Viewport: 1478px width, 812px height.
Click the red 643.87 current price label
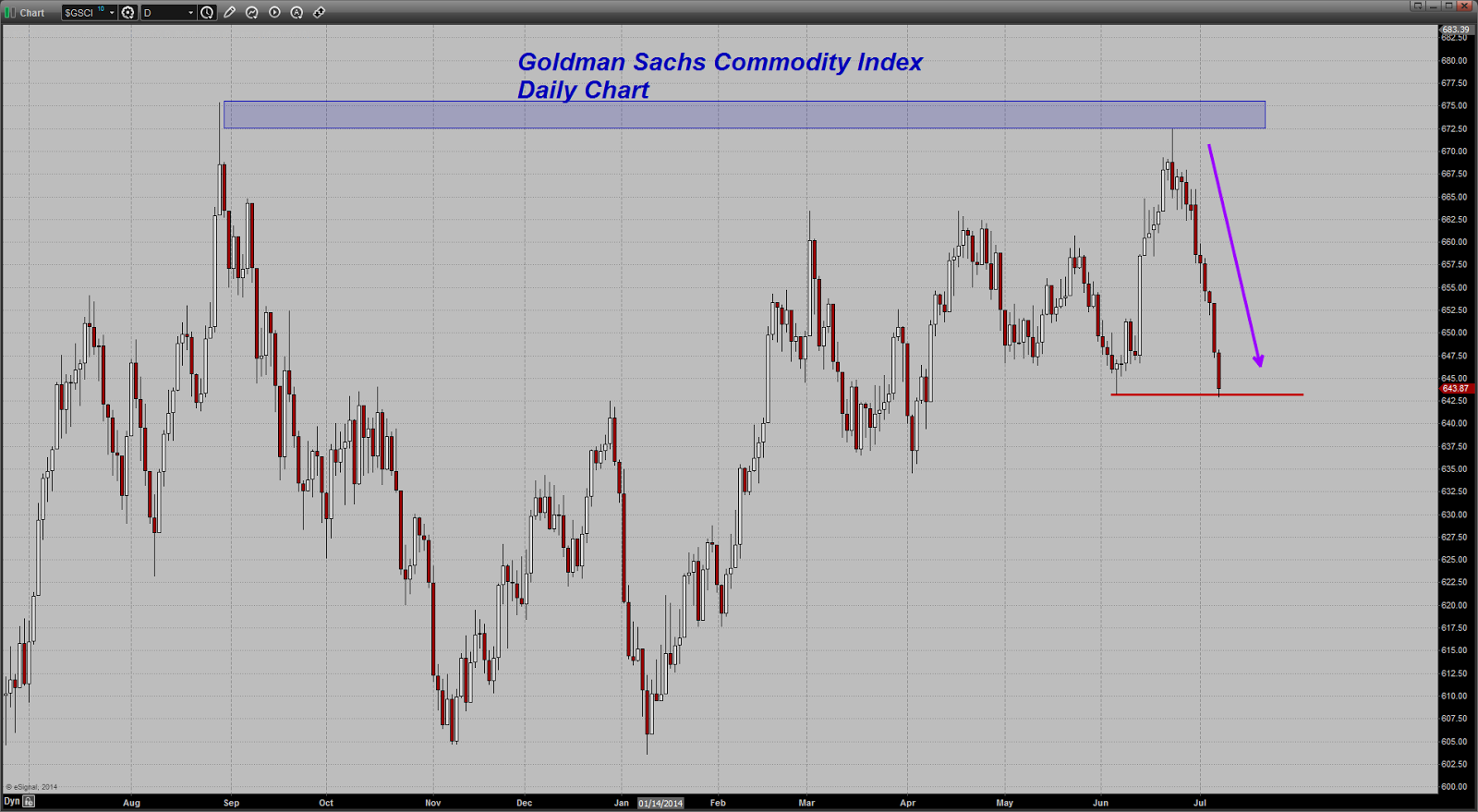coord(1456,389)
